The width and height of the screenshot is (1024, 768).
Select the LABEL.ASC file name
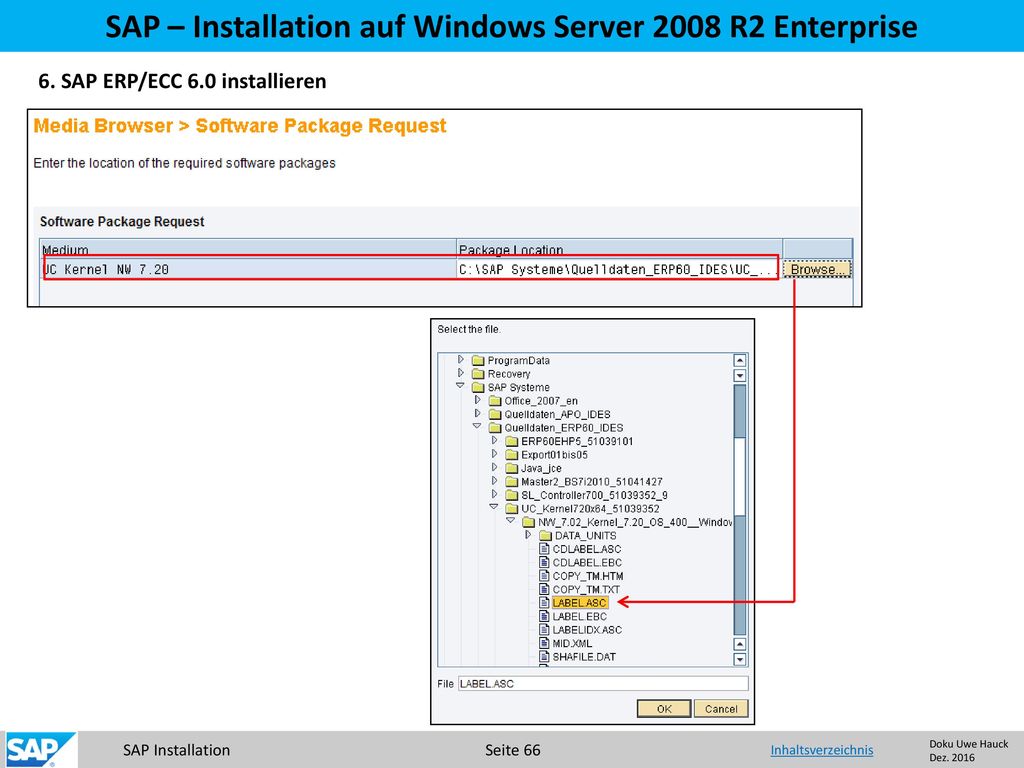pyautogui.click(x=580, y=603)
